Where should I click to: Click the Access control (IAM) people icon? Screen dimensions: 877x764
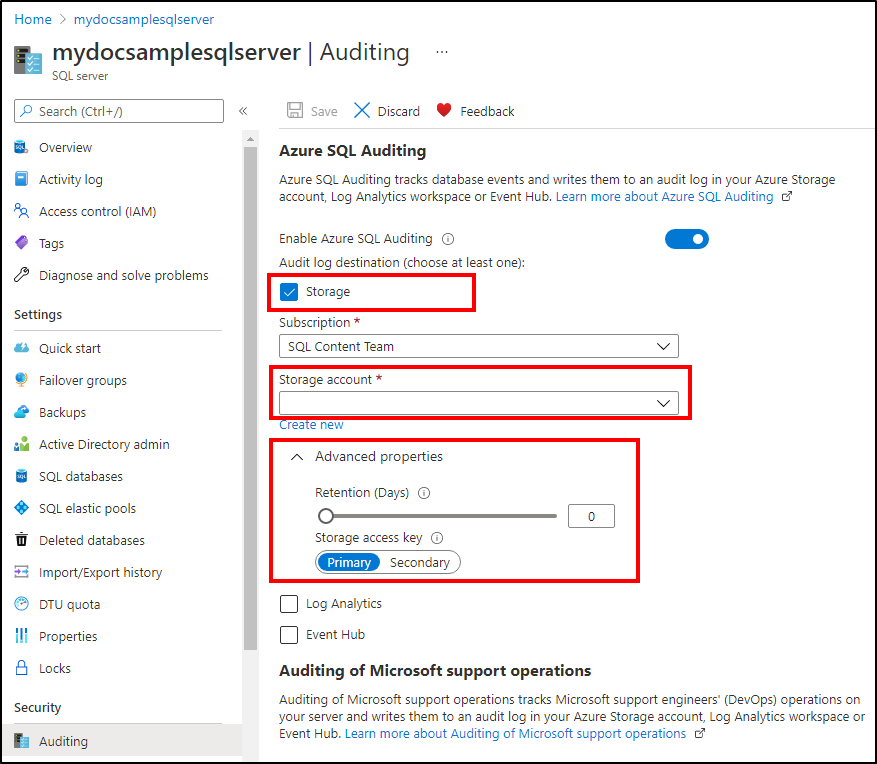(x=21, y=211)
